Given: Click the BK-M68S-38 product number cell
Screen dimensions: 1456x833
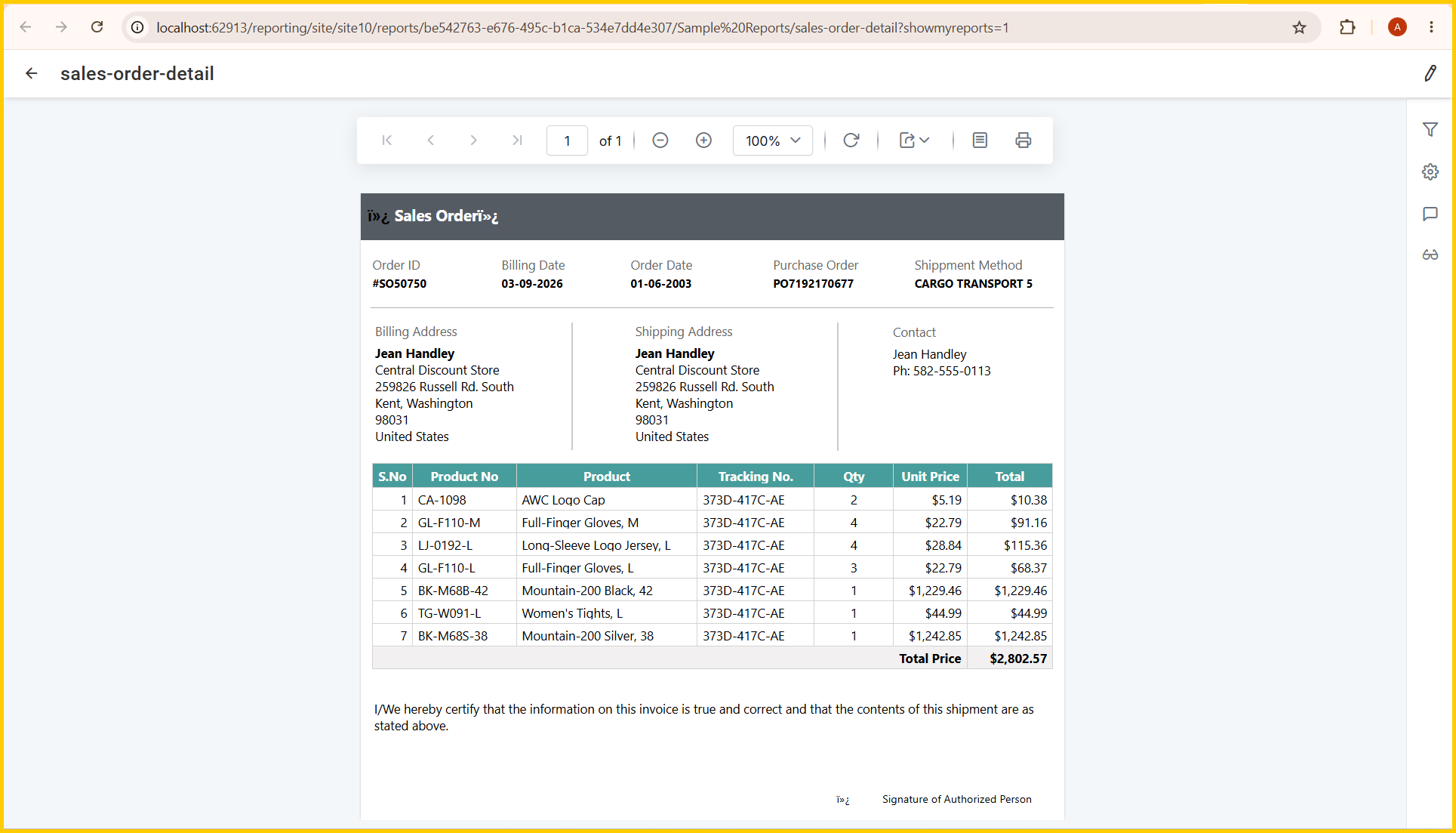Looking at the screenshot, I should pyautogui.click(x=464, y=636).
